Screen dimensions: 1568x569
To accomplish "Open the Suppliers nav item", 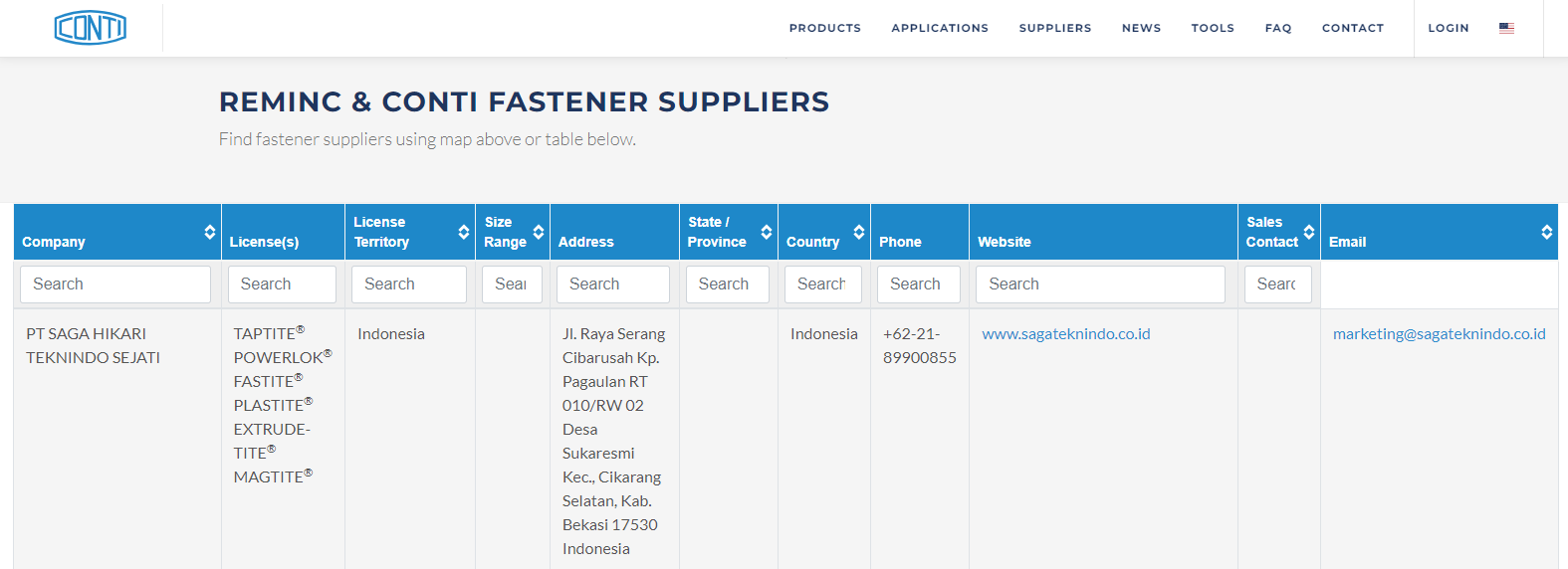I will click(1054, 28).
